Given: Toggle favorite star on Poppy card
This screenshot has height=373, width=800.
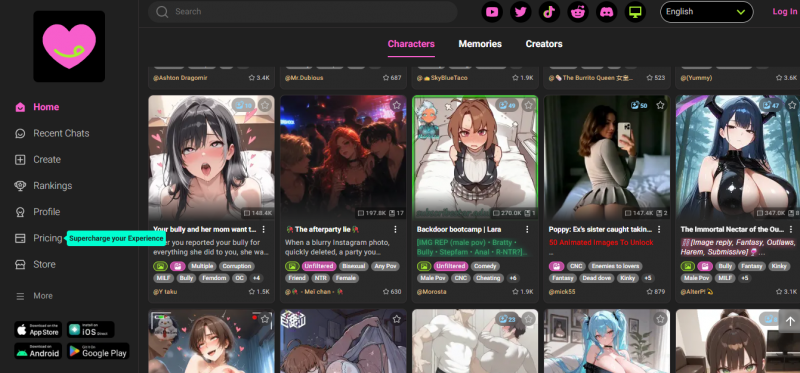Looking at the screenshot, I should (x=660, y=105).
